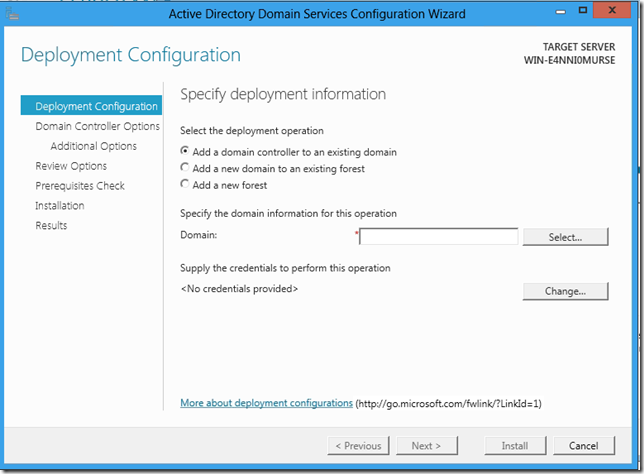Click the Domain: field label
The width and height of the screenshot is (644, 474).
198,235
